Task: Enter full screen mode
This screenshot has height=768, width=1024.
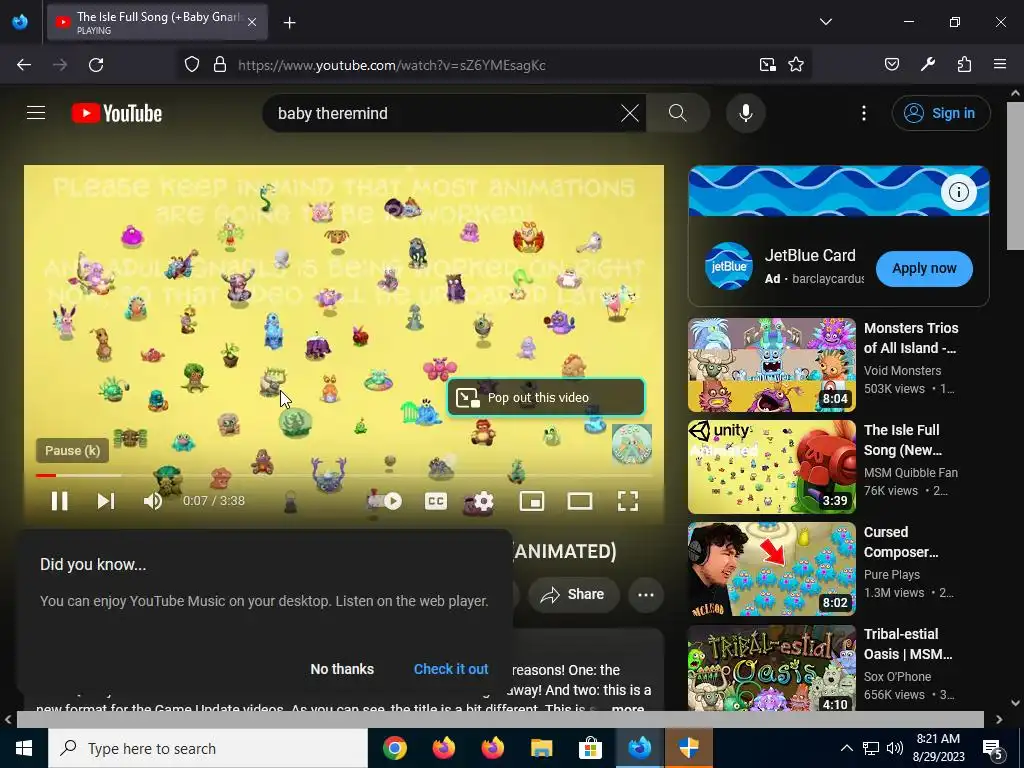Action: point(628,501)
